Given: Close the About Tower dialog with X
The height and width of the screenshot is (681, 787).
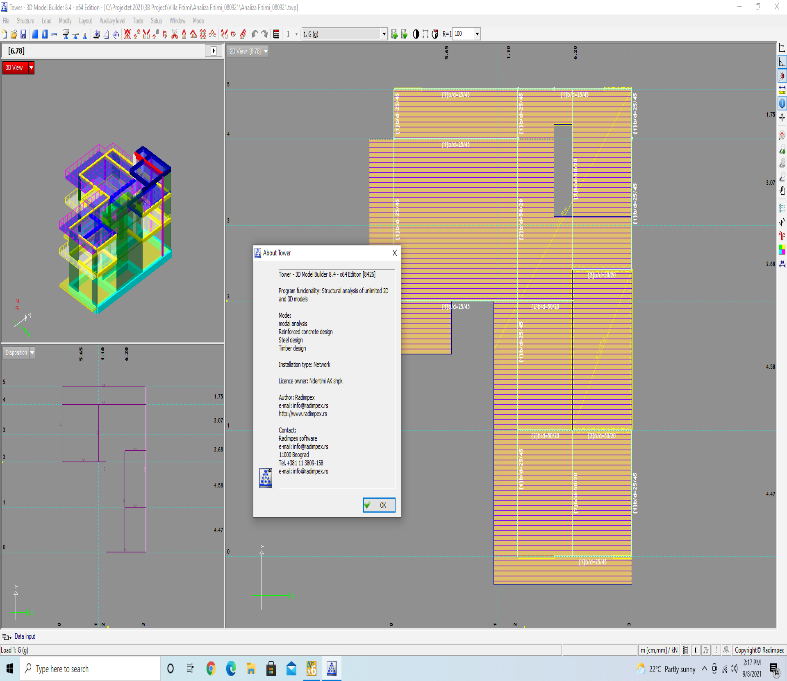Looking at the screenshot, I should coord(394,253).
